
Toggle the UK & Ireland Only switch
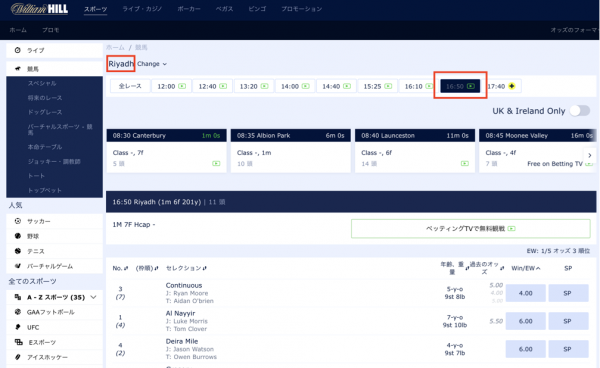(580, 111)
